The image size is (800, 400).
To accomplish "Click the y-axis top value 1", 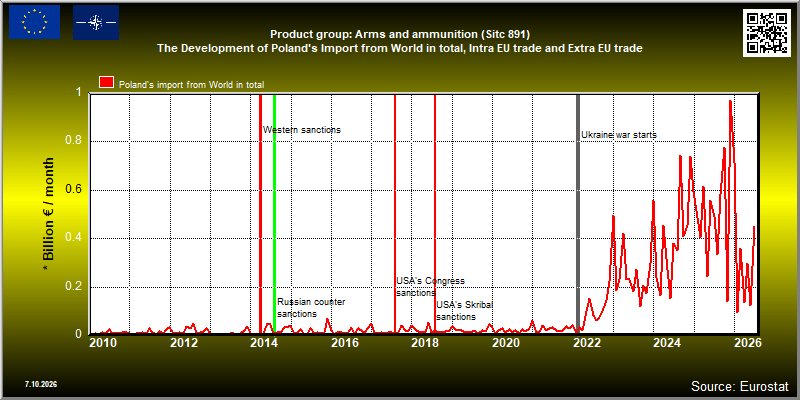I will pyautogui.click(x=79, y=93).
